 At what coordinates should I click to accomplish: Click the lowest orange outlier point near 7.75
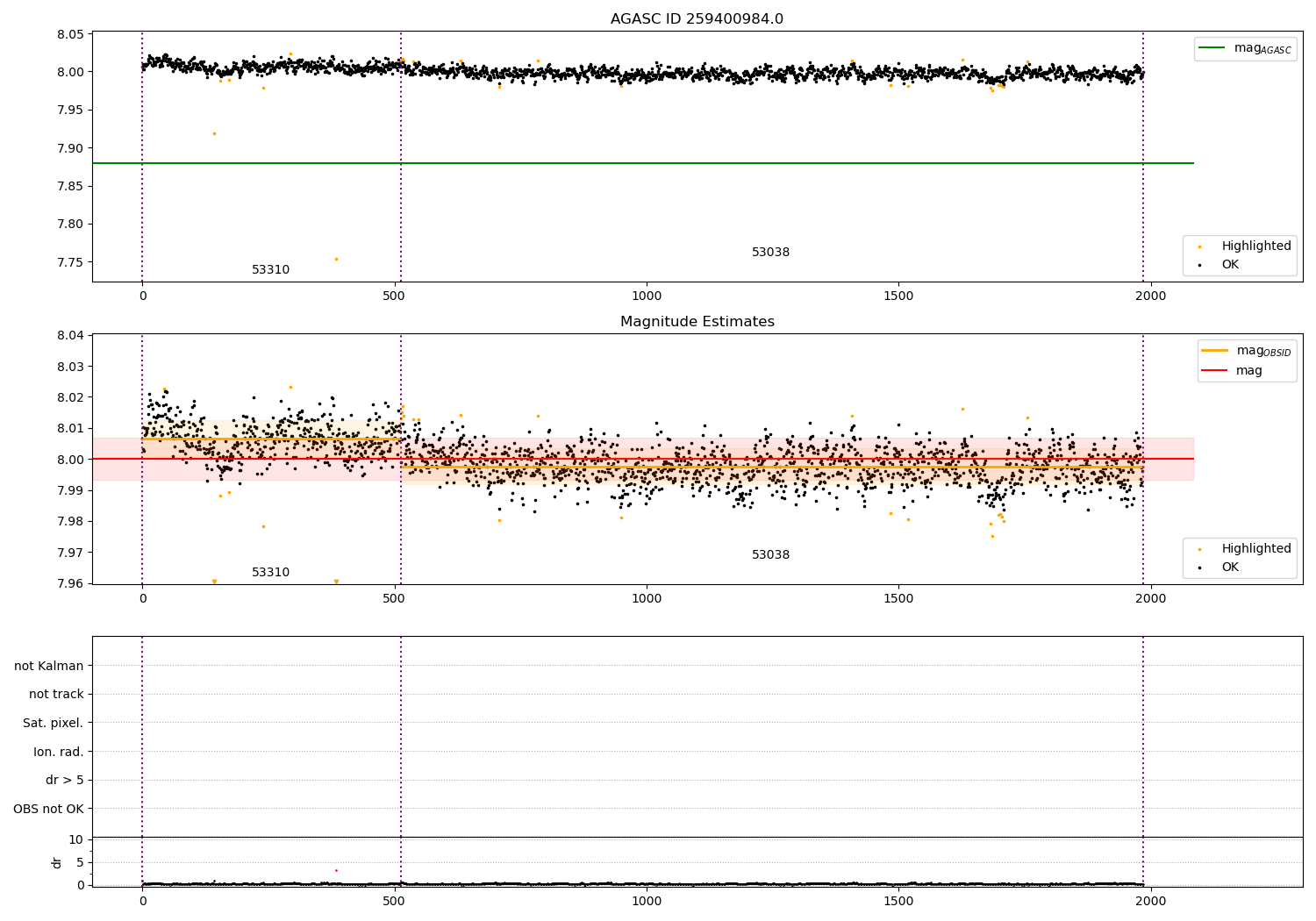coord(336,259)
